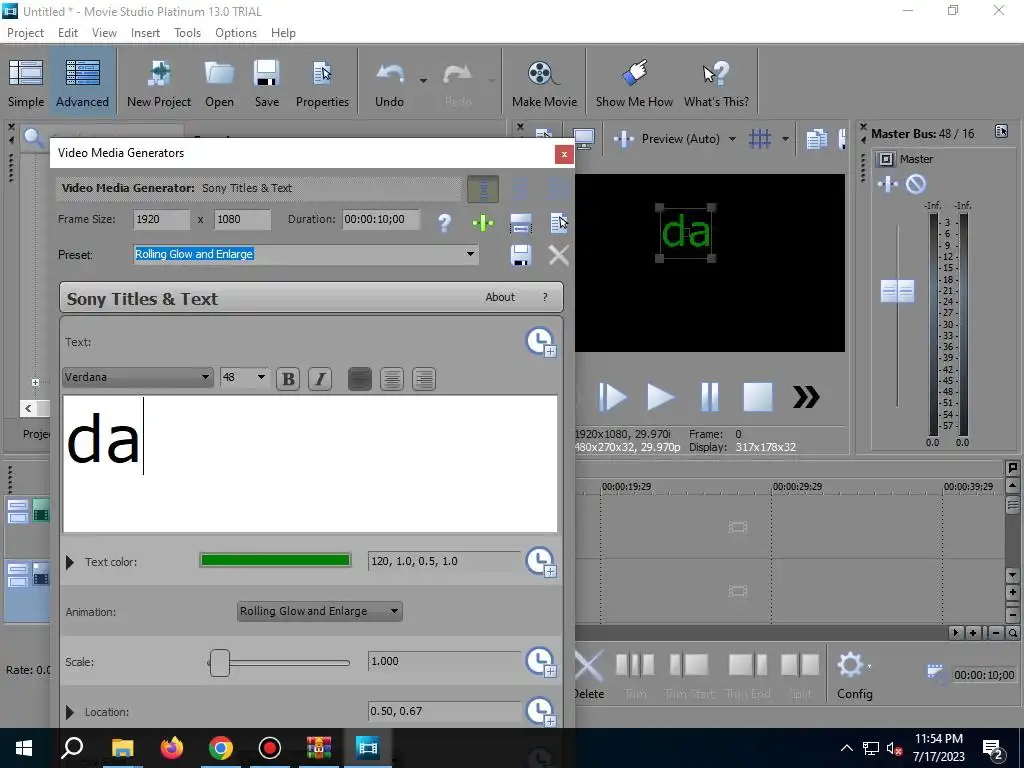1024x768 pixels.
Task: Click the generator help question mark
Action: click(x=445, y=223)
